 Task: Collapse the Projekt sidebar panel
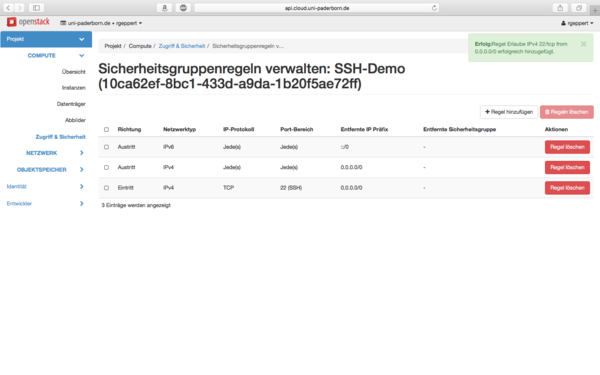tap(46, 39)
